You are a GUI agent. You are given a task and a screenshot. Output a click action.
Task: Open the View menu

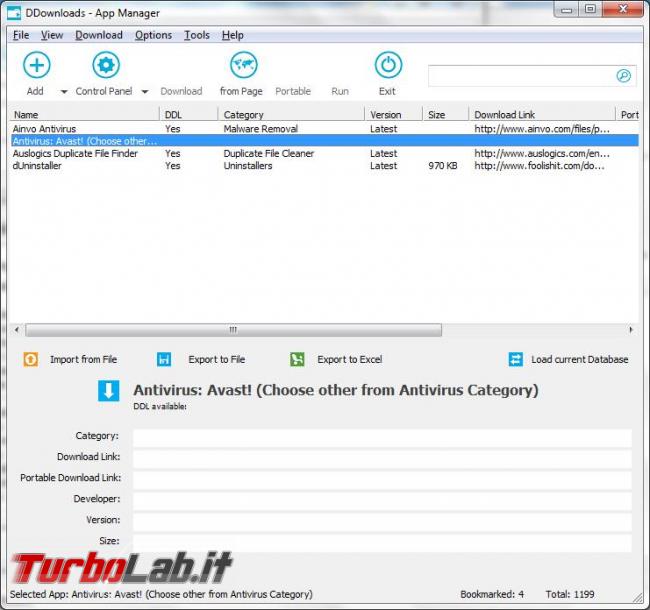tap(52, 35)
